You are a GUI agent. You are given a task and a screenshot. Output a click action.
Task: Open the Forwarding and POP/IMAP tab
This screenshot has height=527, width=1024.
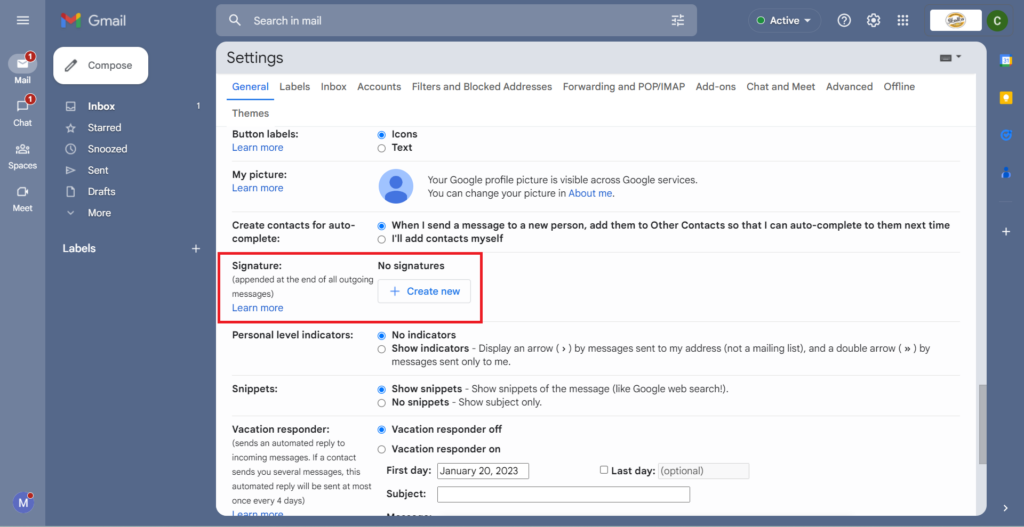click(623, 87)
